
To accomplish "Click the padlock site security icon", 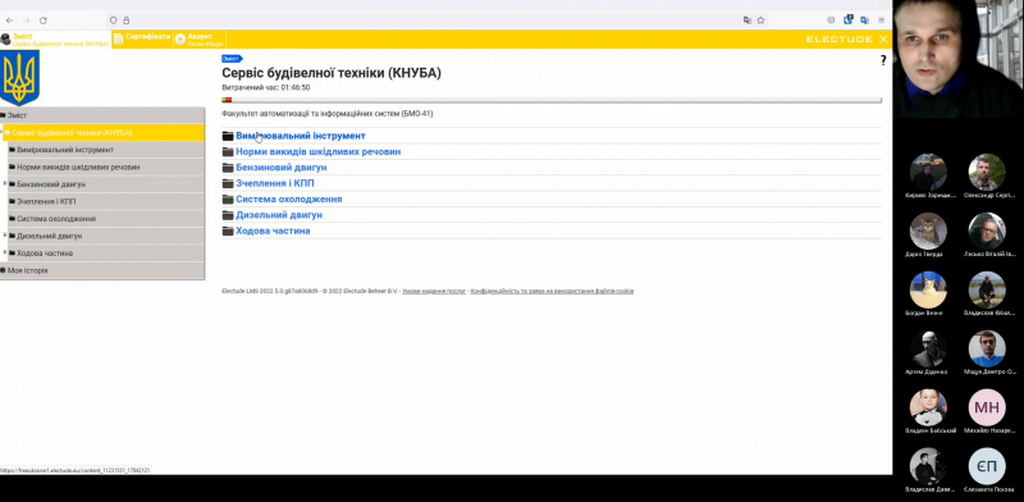I will click(x=126, y=20).
